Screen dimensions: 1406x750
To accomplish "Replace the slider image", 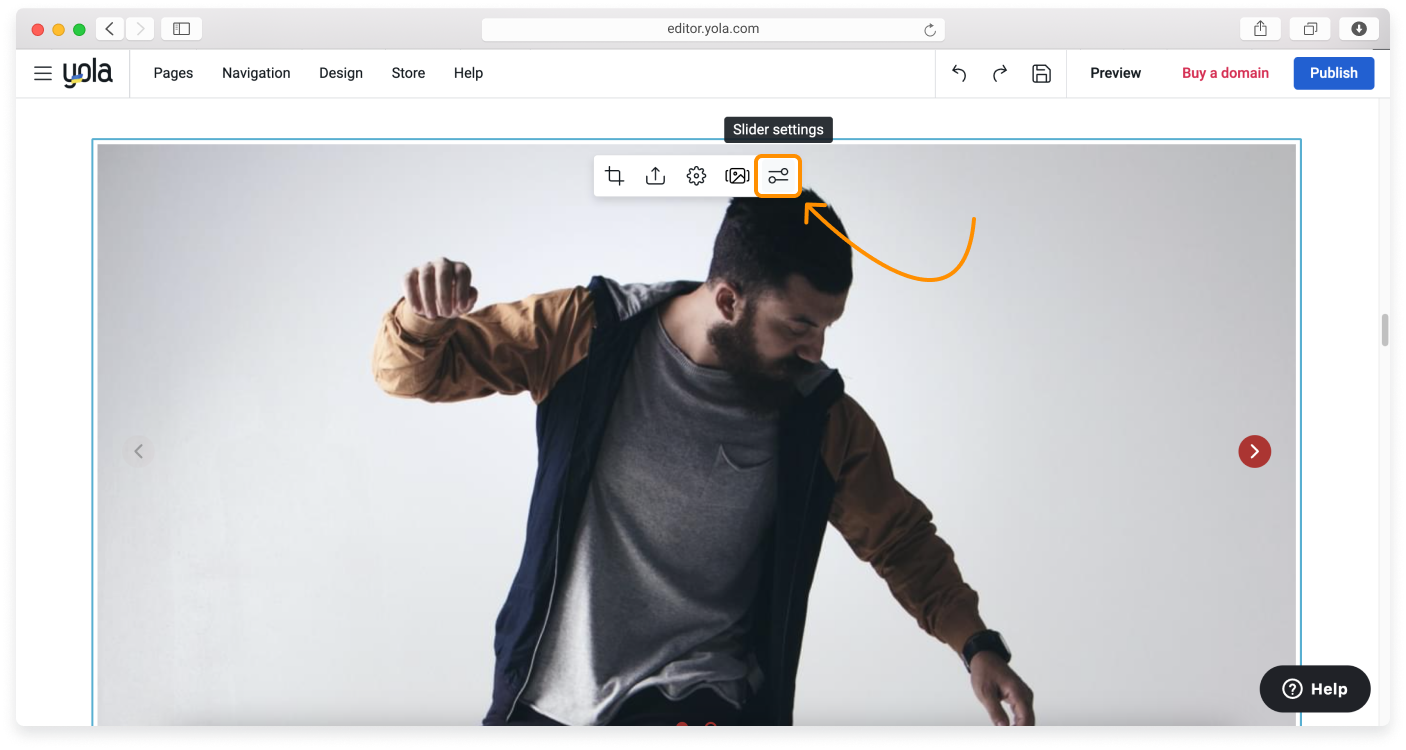I will (737, 175).
